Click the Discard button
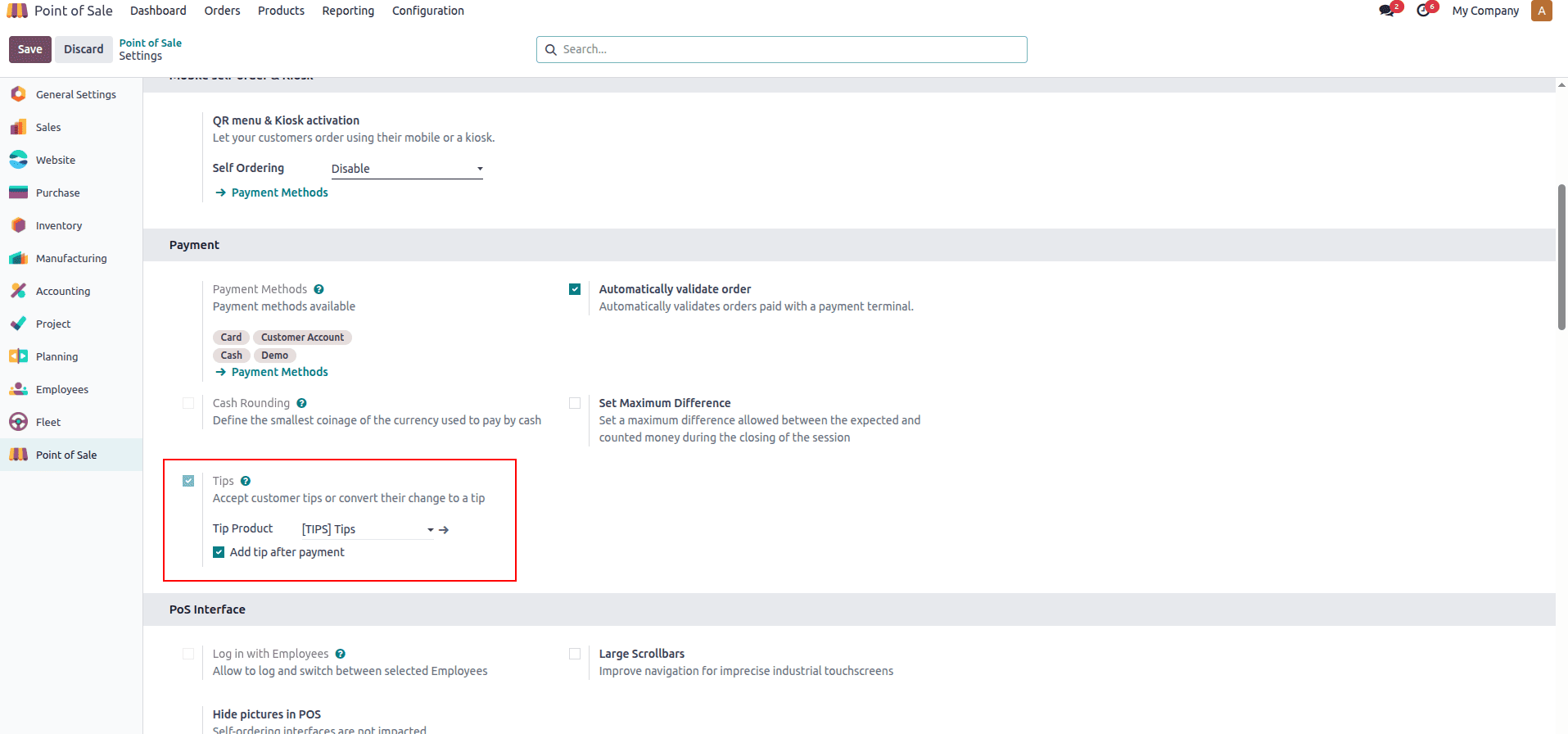This screenshot has height=734, width=1568. click(84, 49)
